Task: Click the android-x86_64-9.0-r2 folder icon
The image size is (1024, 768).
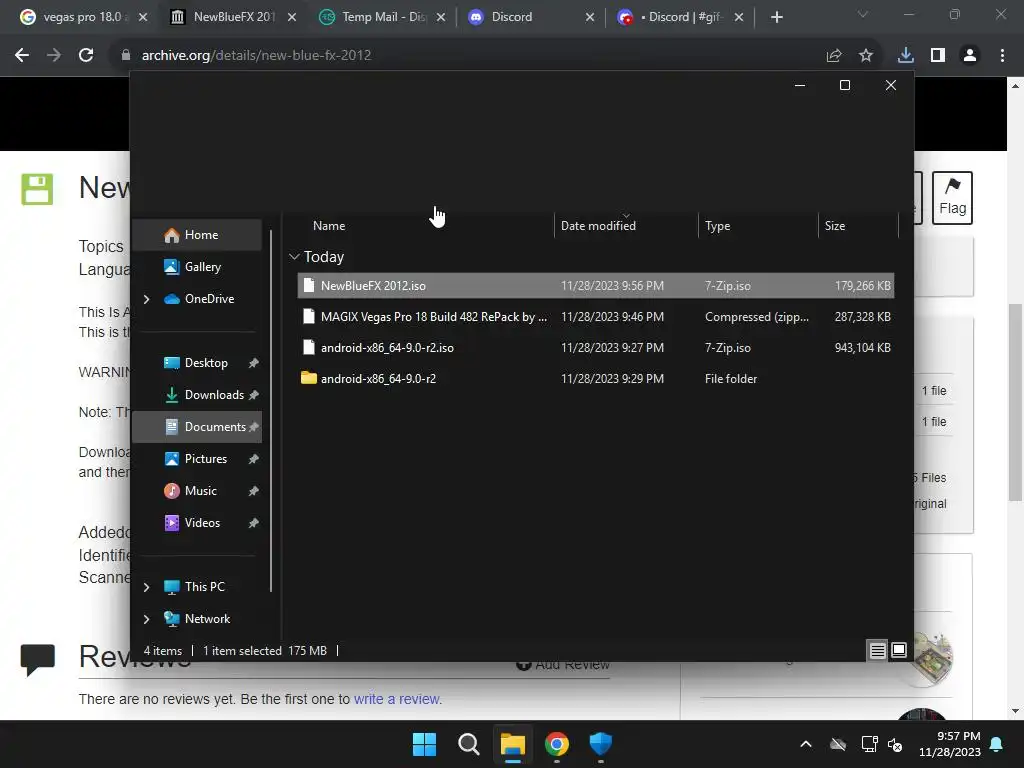Action: [309, 378]
